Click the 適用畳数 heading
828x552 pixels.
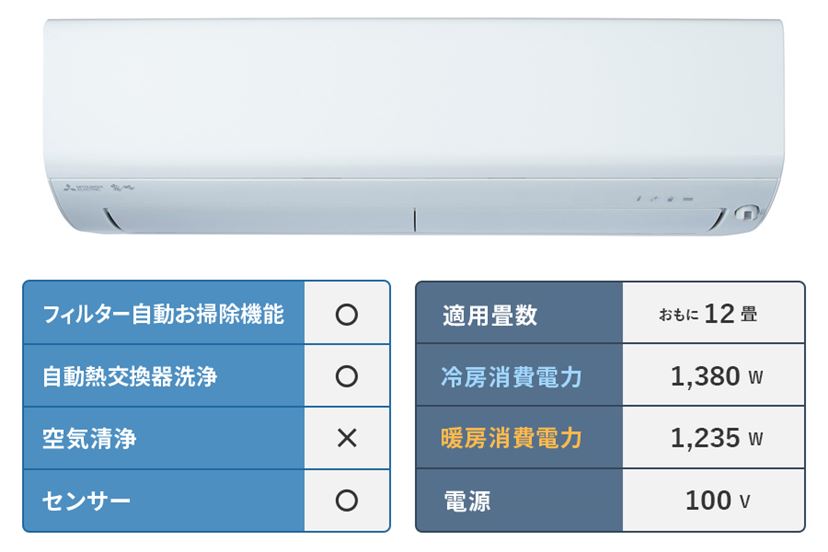pos(490,315)
